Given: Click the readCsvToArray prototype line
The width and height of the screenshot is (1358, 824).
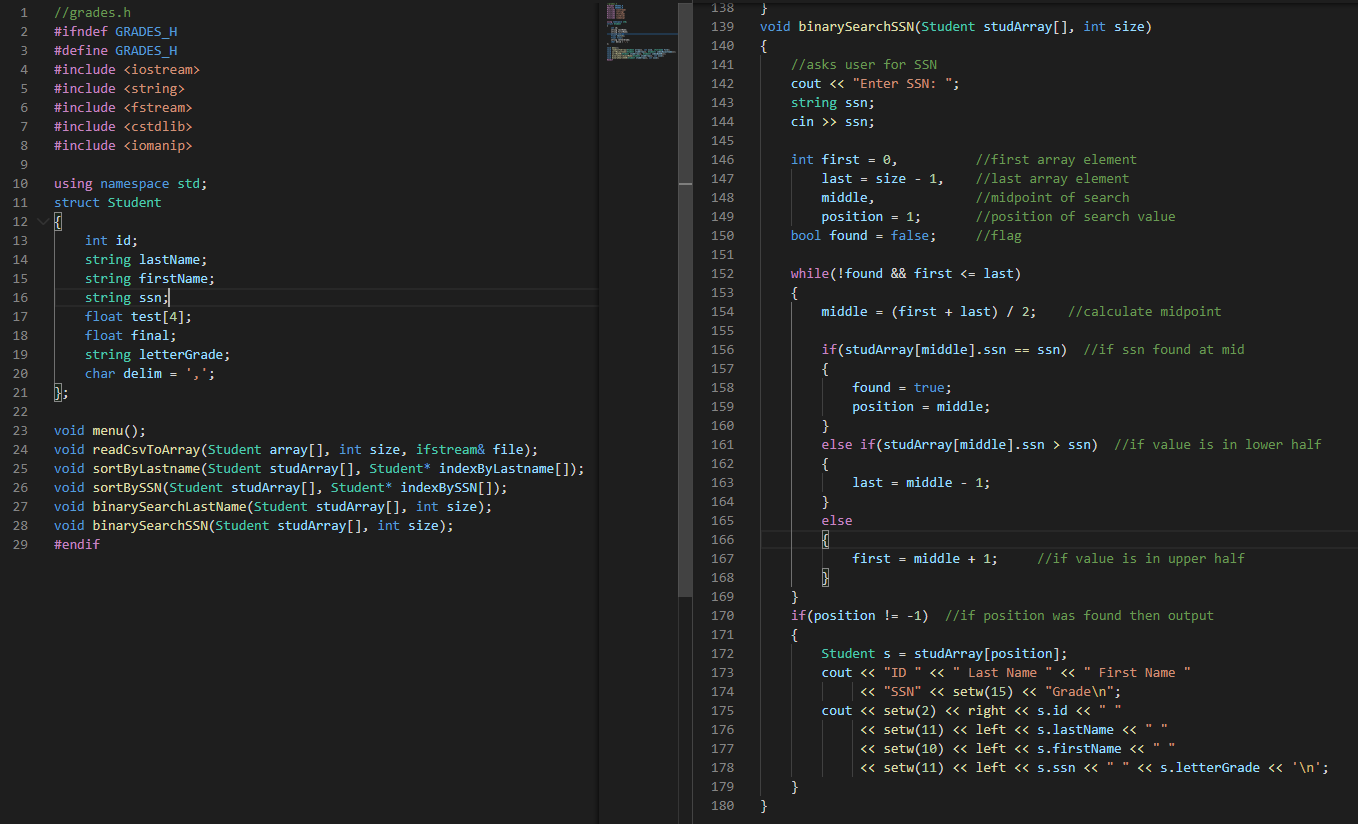Looking at the screenshot, I should 296,449.
